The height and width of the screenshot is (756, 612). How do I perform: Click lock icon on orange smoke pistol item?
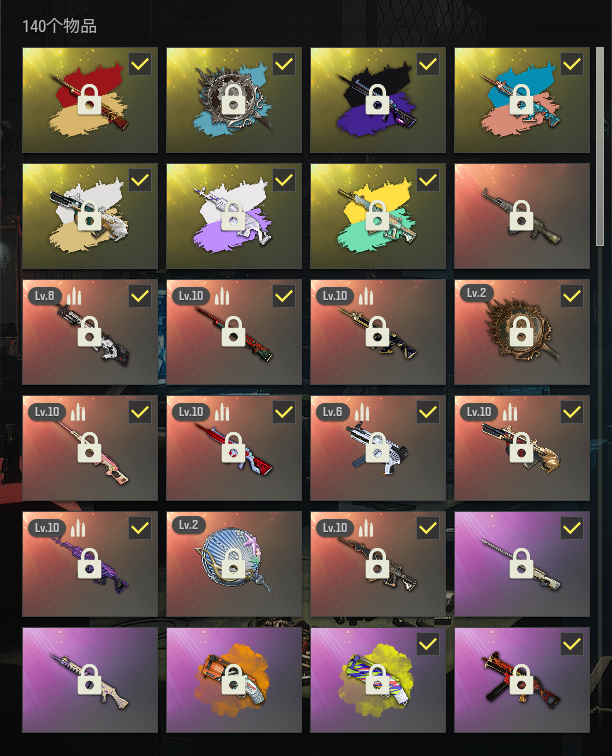[233, 680]
